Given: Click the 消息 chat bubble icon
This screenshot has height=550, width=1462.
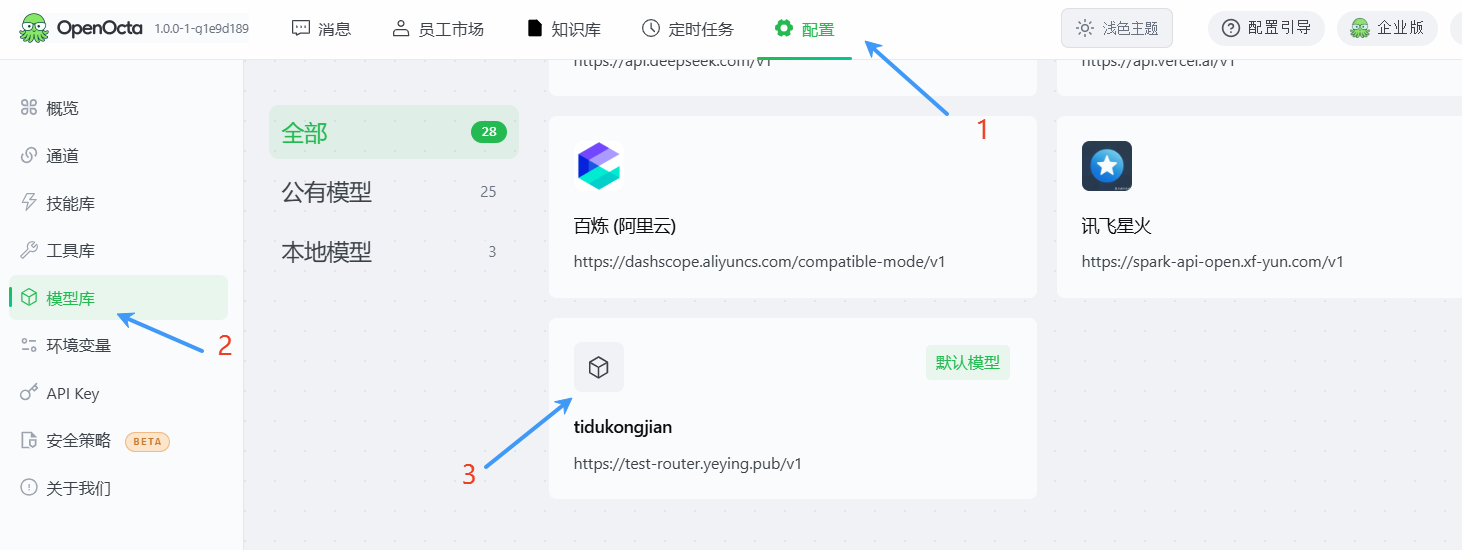Looking at the screenshot, I should pos(301,28).
